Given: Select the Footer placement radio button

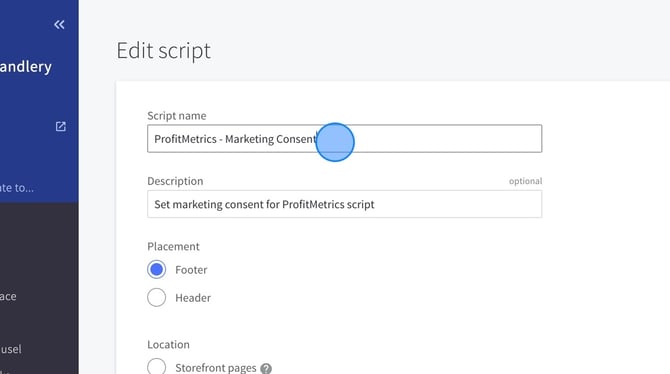Looking at the screenshot, I should [156, 270].
